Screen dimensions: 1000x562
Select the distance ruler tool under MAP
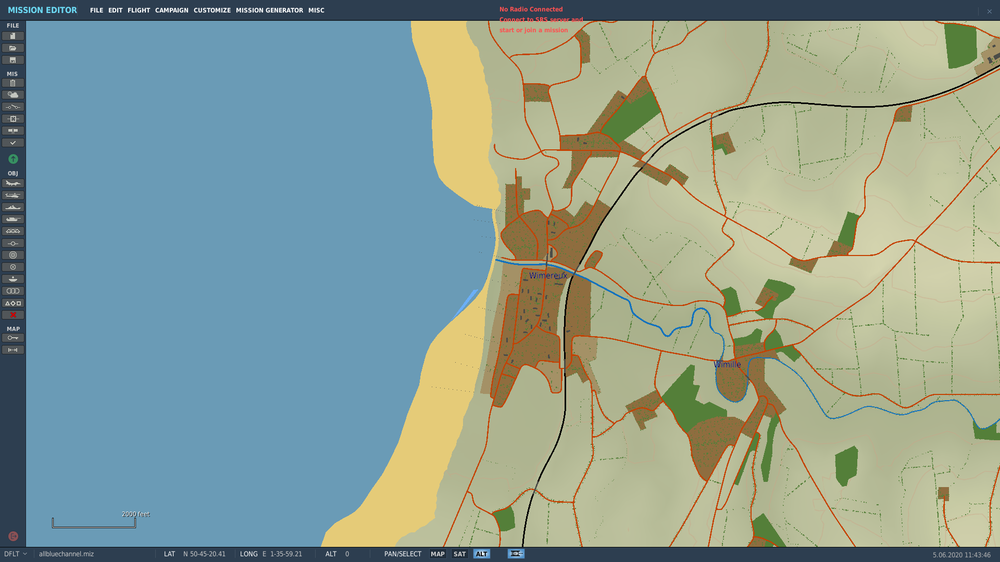pyautogui.click(x=13, y=350)
